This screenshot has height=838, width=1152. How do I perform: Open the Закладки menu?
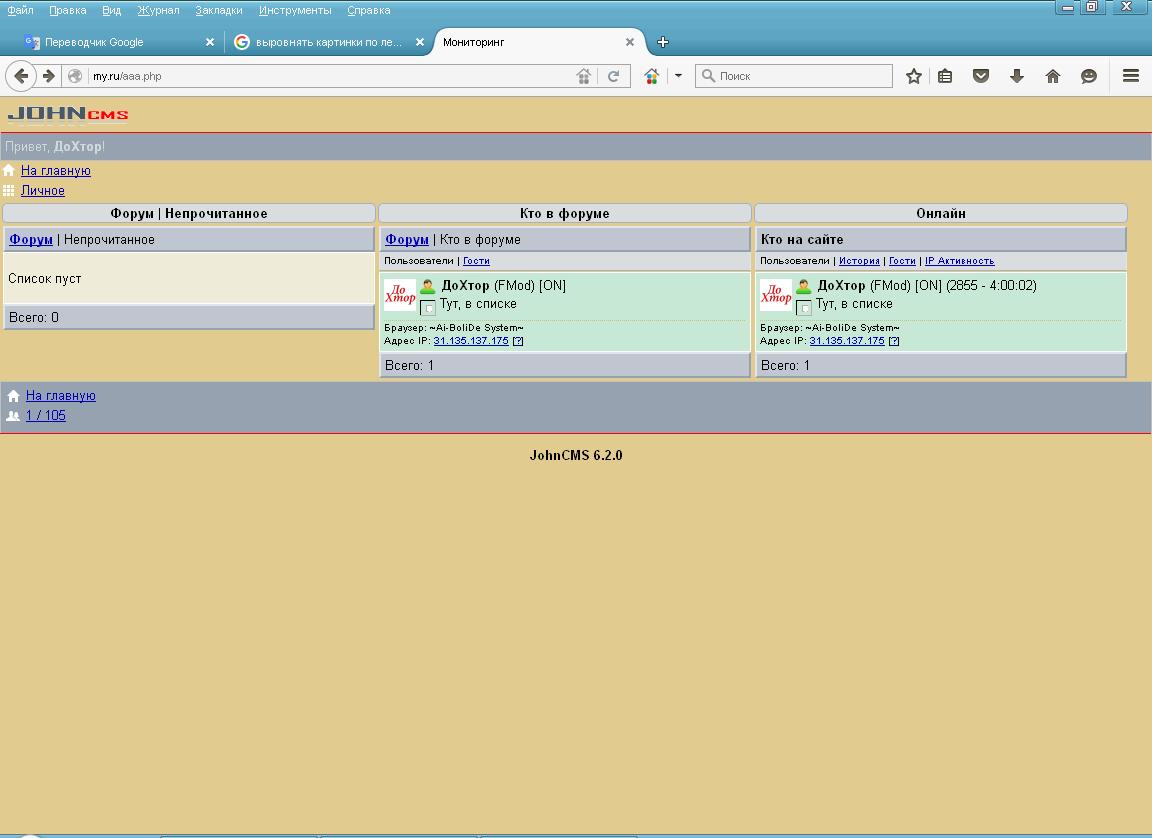coord(219,10)
